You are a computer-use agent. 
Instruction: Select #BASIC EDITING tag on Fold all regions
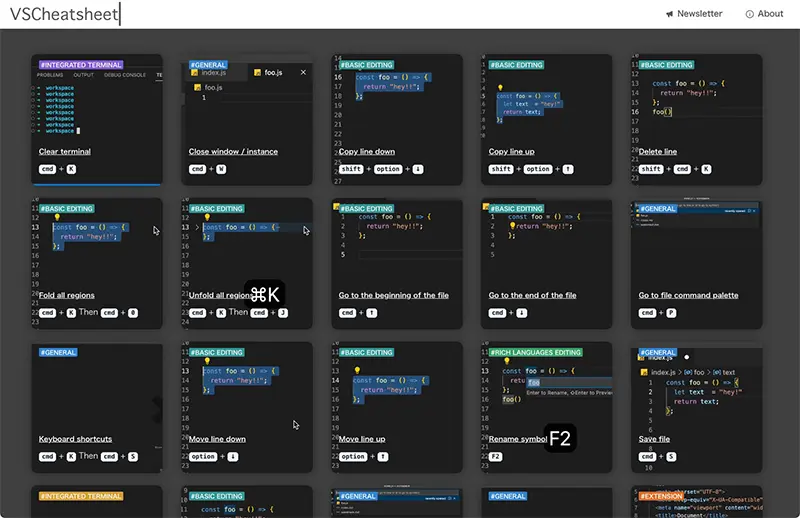pos(66,209)
